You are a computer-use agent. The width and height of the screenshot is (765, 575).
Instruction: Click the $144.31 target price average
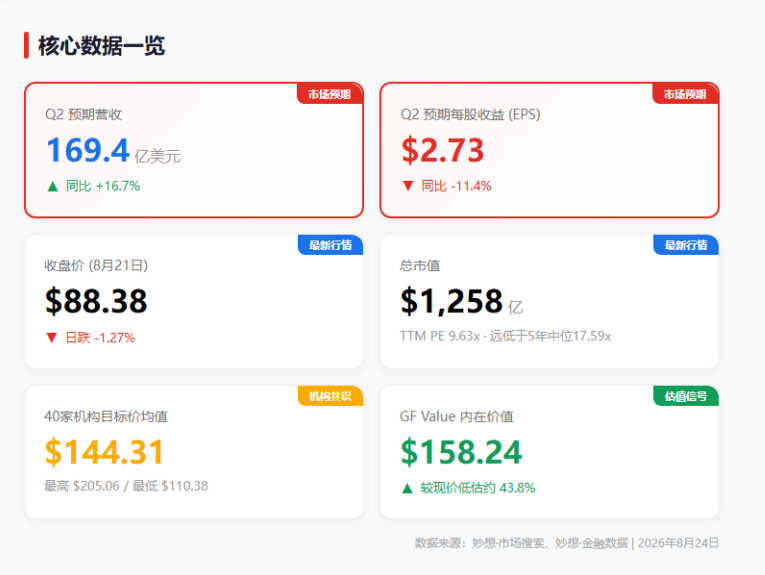pos(104,452)
